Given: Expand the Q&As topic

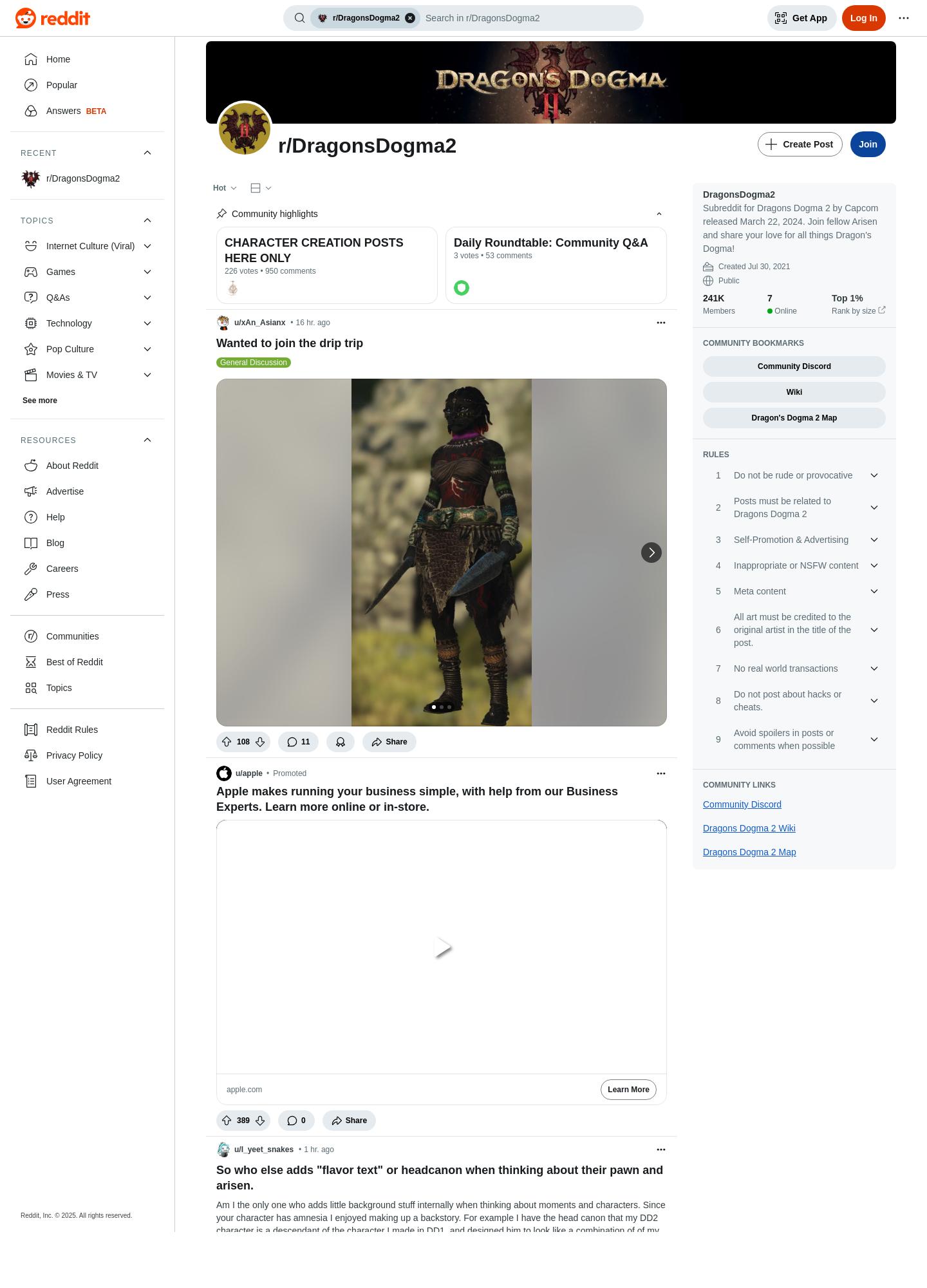Looking at the screenshot, I should pos(147,298).
